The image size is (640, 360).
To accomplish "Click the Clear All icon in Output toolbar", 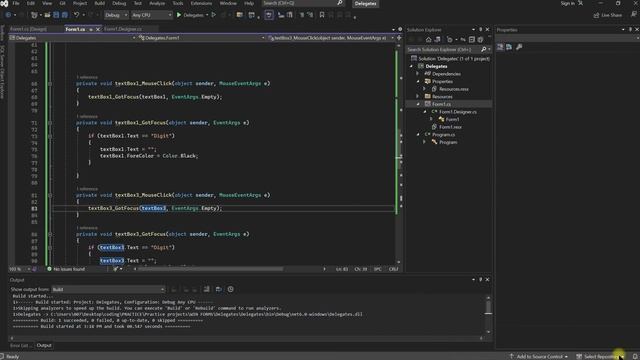I will click(207, 289).
